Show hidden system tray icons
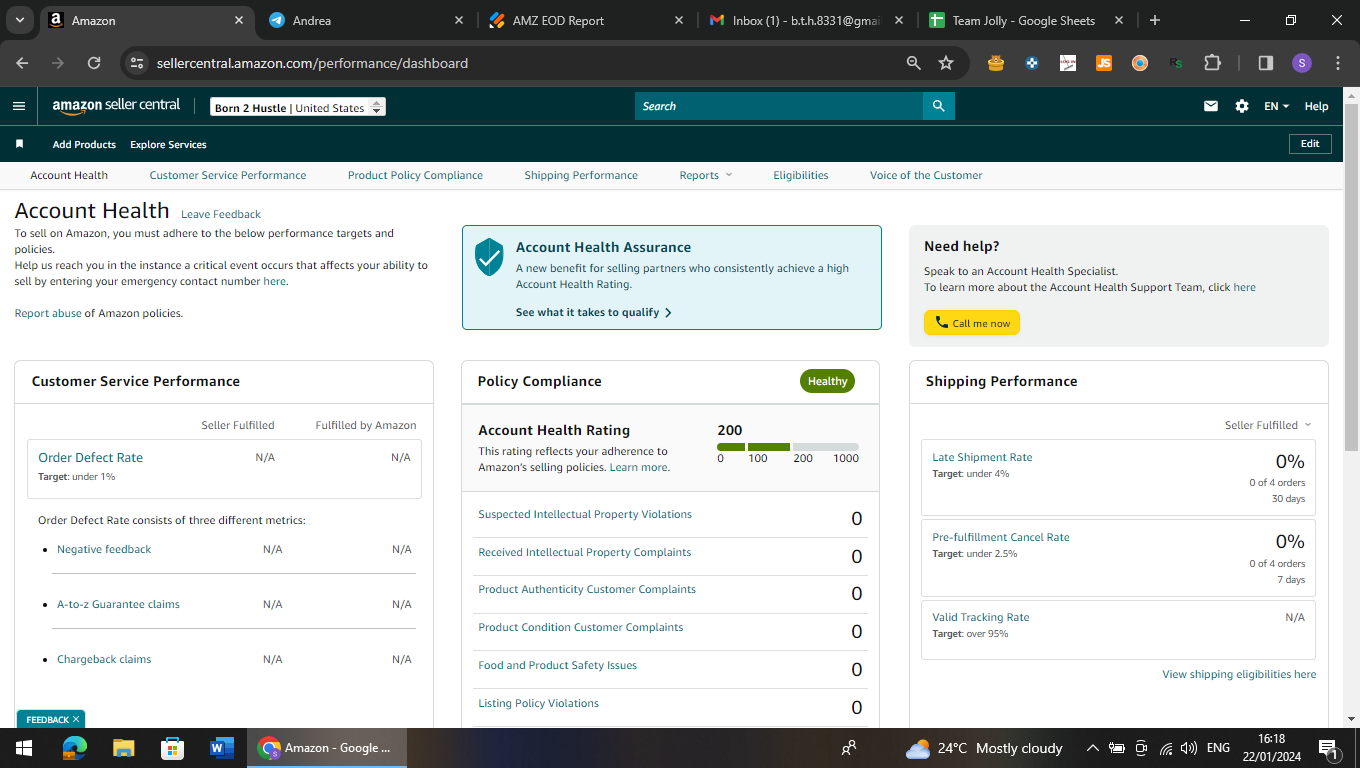This screenshot has height=768, width=1360. point(1093,748)
